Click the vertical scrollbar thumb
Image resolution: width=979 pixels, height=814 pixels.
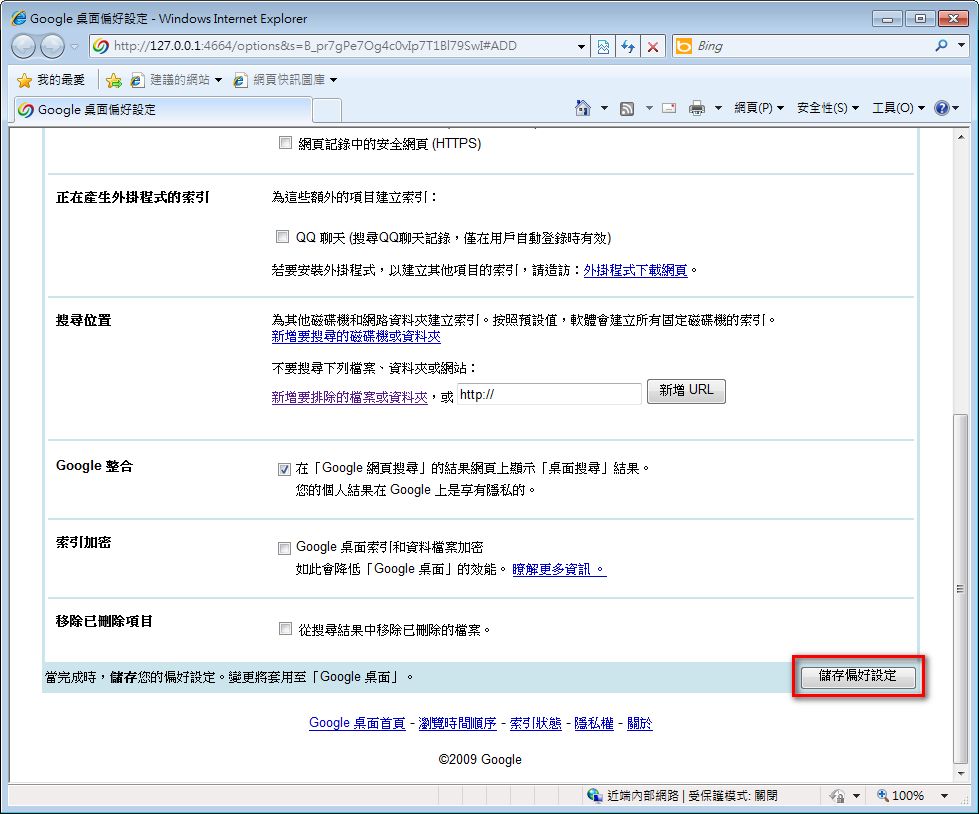tap(960, 588)
